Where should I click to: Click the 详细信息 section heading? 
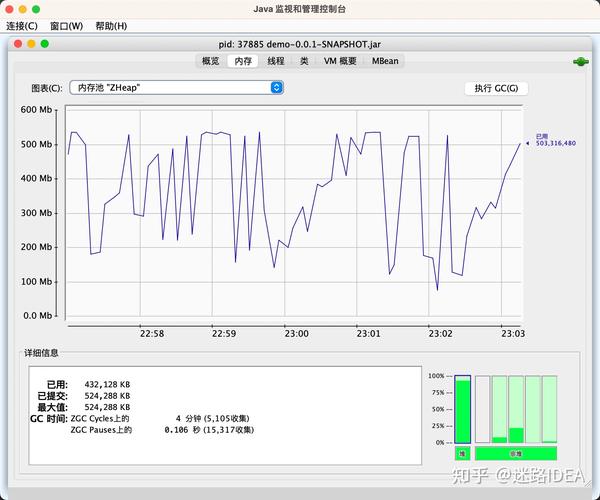coord(41,353)
